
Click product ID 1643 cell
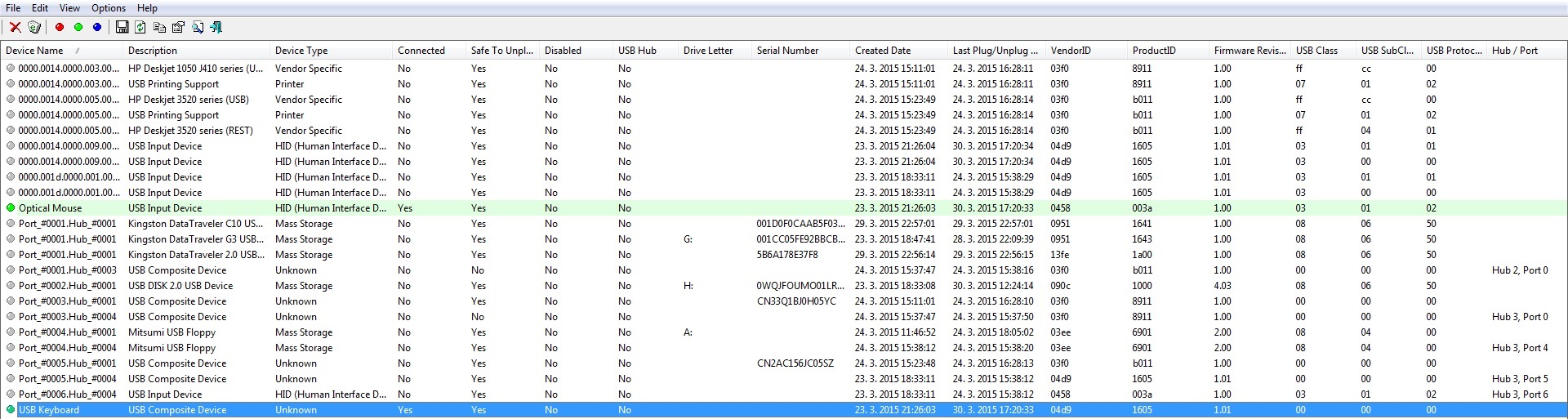click(1142, 238)
